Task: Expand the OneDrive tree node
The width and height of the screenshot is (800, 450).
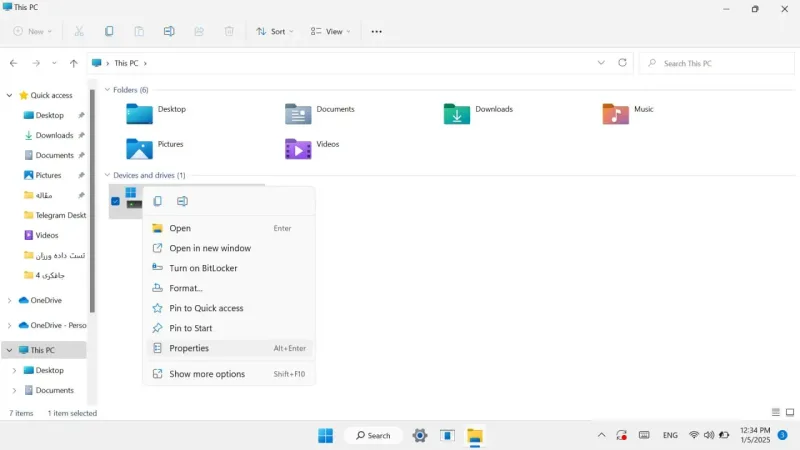Action: (x=9, y=301)
